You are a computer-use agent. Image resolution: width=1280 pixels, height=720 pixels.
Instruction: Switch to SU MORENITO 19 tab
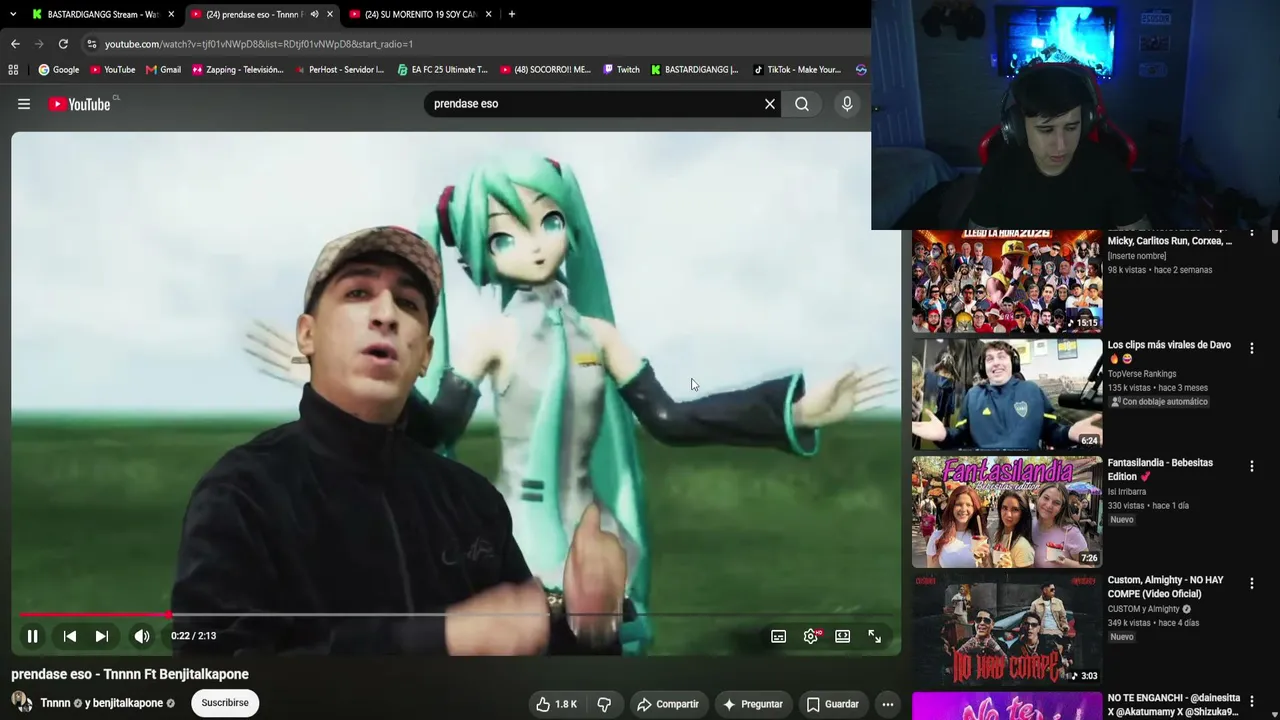(421, 14)
